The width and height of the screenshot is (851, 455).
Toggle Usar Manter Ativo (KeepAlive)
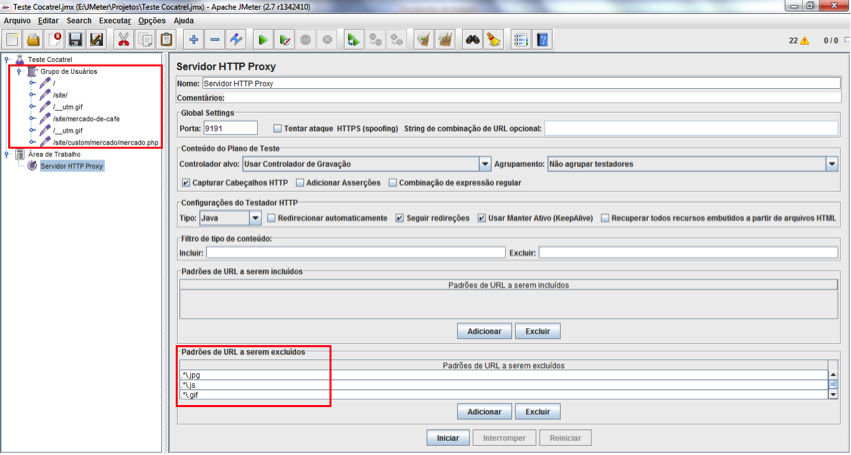[481, 218]
